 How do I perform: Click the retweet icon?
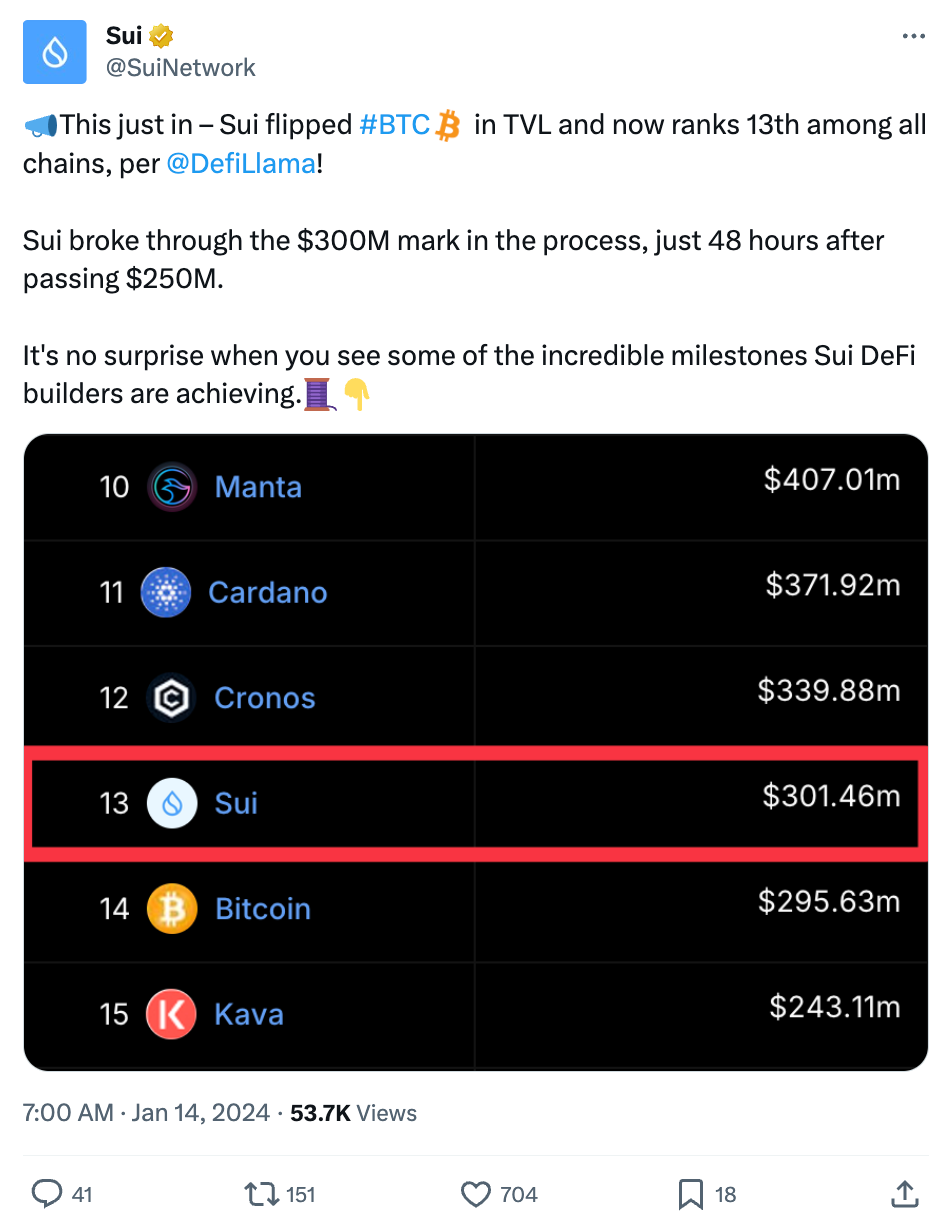pyautogui.click(x=261, y=1193)
